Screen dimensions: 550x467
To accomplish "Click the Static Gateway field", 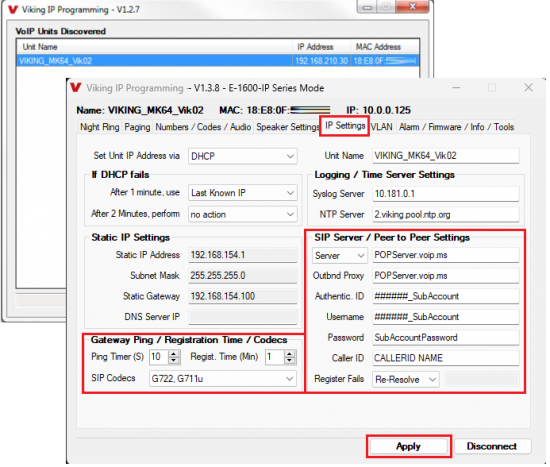I will (x=243, y=296).
